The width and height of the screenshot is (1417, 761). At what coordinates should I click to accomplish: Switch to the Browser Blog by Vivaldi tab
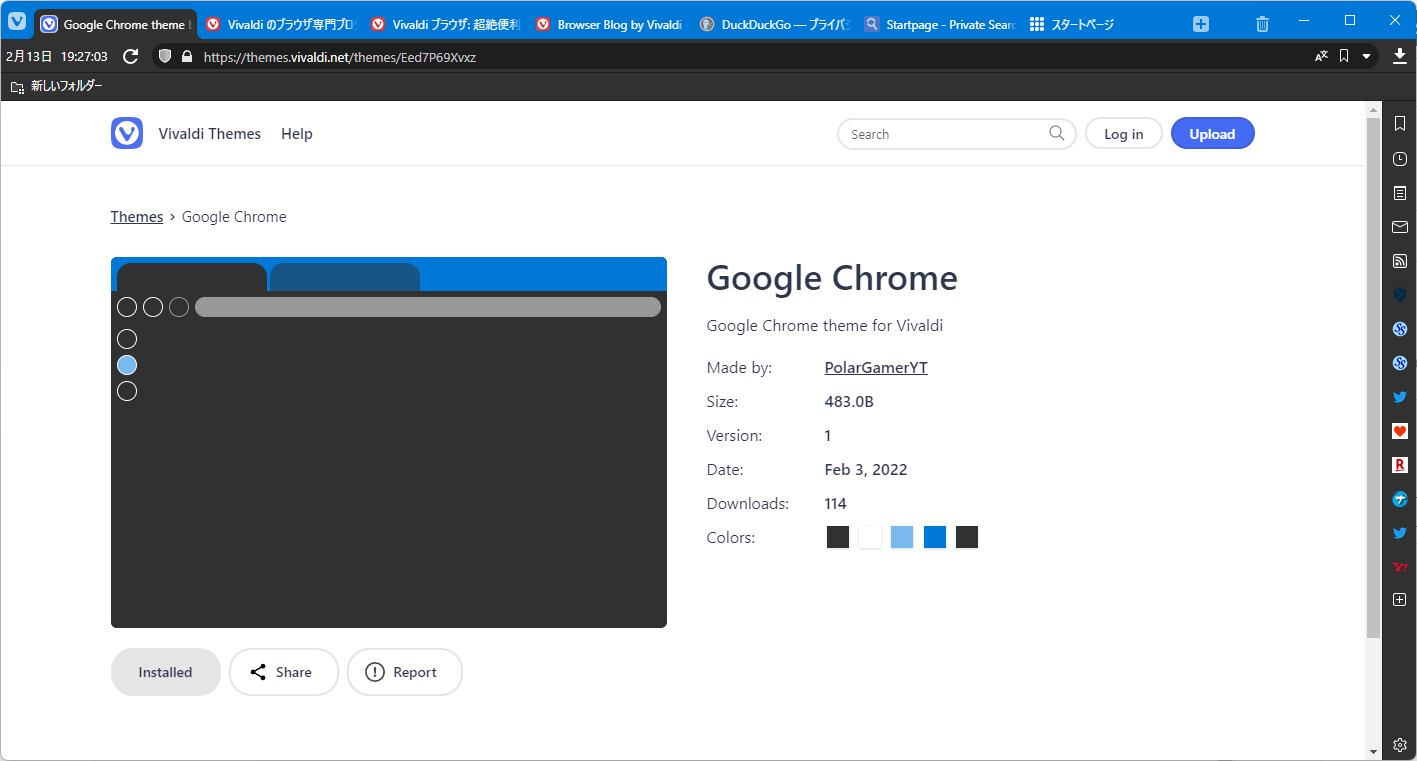[609, 25]
